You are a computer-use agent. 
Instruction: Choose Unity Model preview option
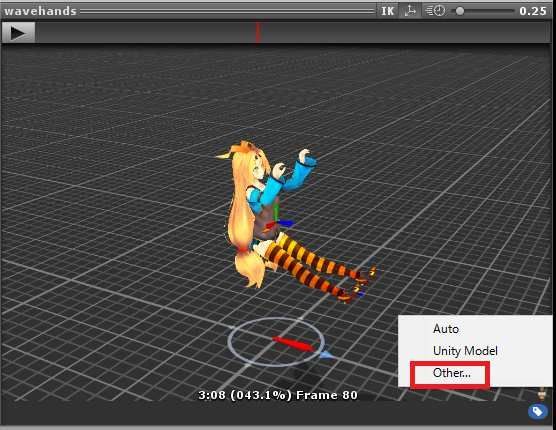(465, 351)
